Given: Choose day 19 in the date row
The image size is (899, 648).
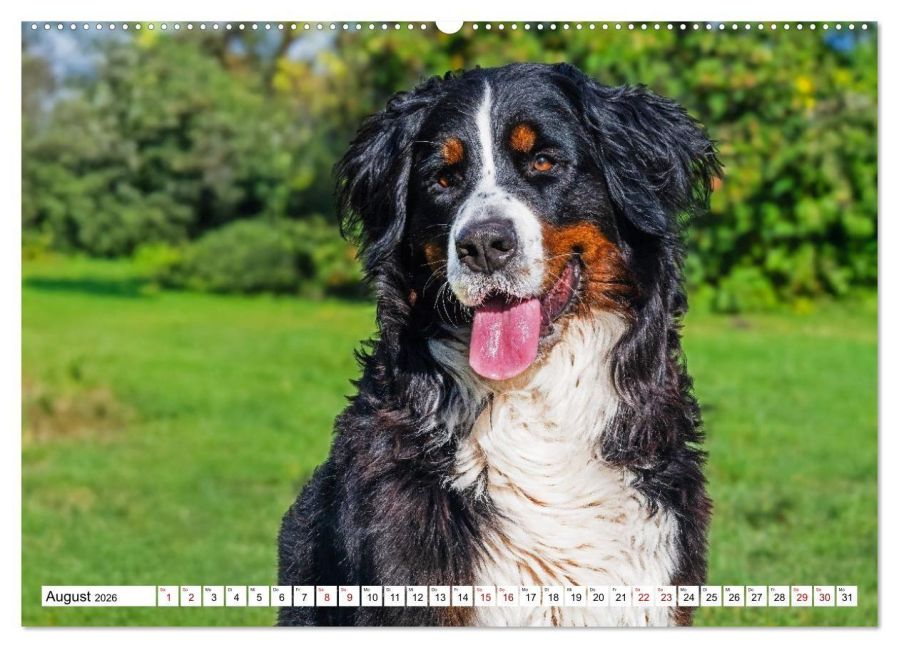Looking at the screenshot, I should pyautogui.click(x=575, y=597).
